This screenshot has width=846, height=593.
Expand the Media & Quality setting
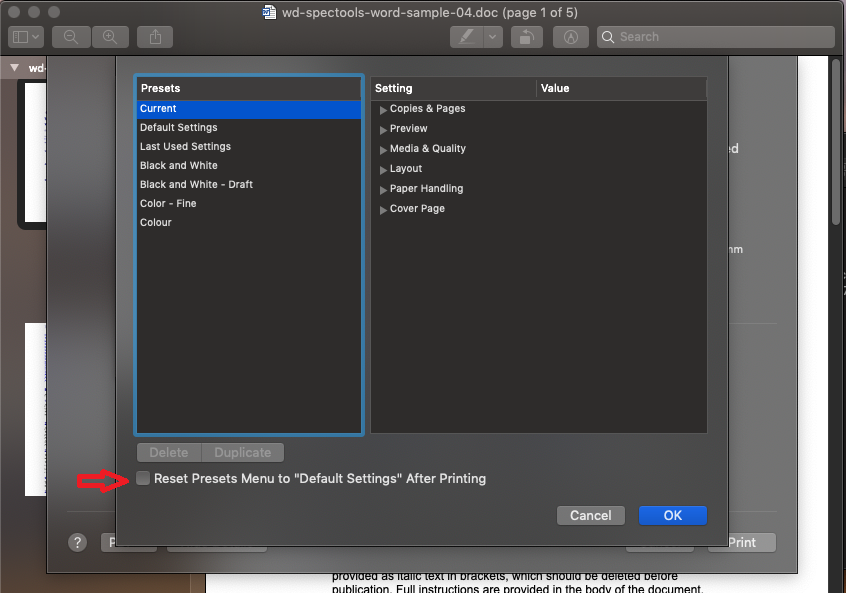coord(384,149)
